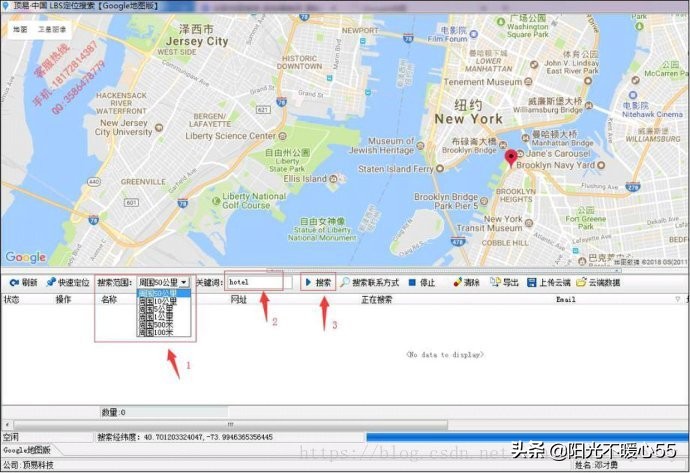690x473 pixels.
Task: Click the Film Forum cinema marker
Action: [473, 34]
